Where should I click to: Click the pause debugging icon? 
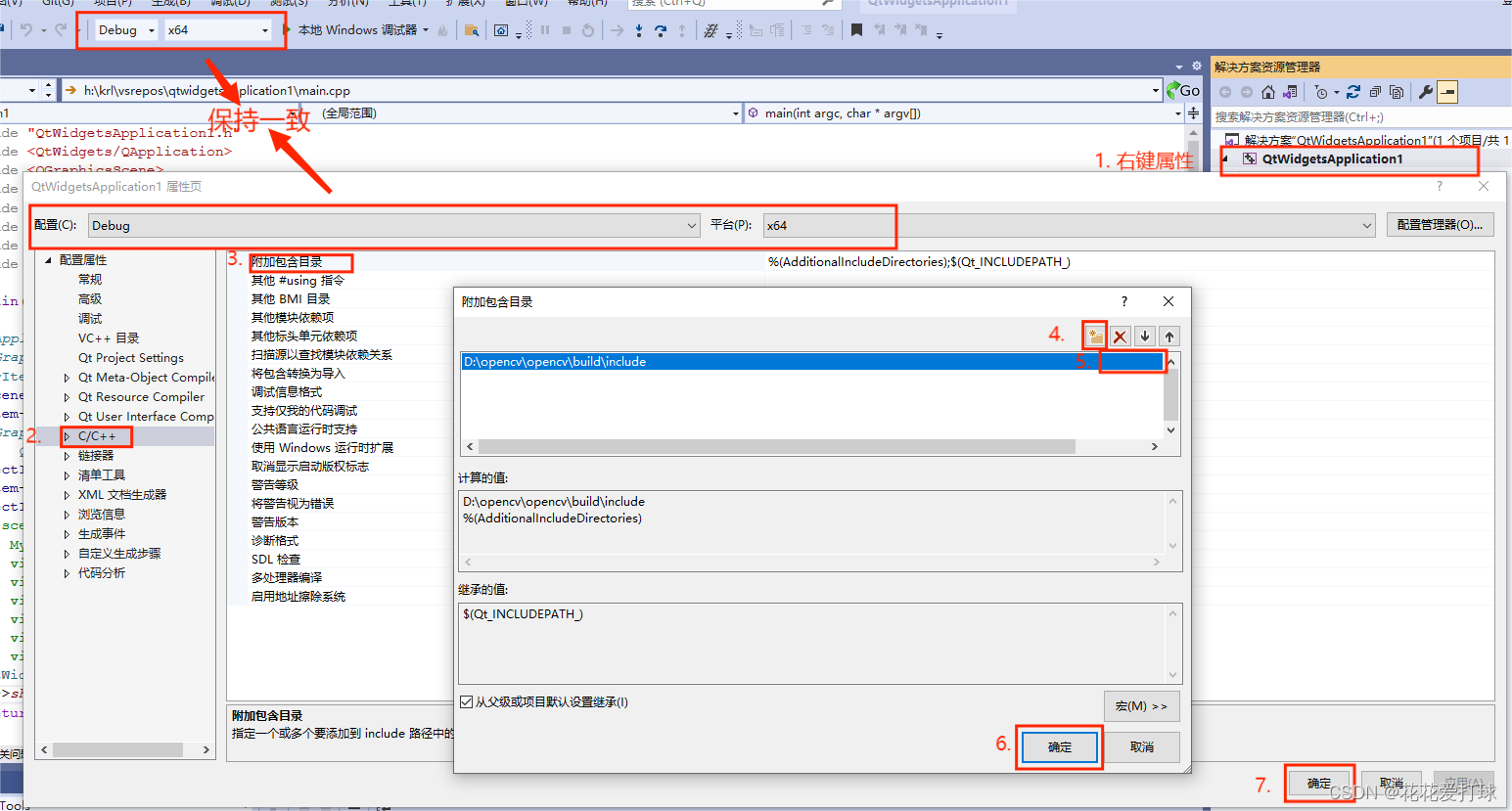[x=545, y=30]
